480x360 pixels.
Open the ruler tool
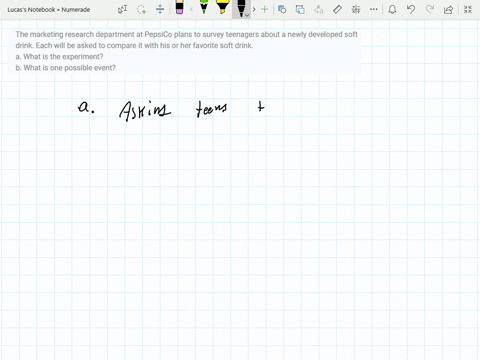pos(337,9)
